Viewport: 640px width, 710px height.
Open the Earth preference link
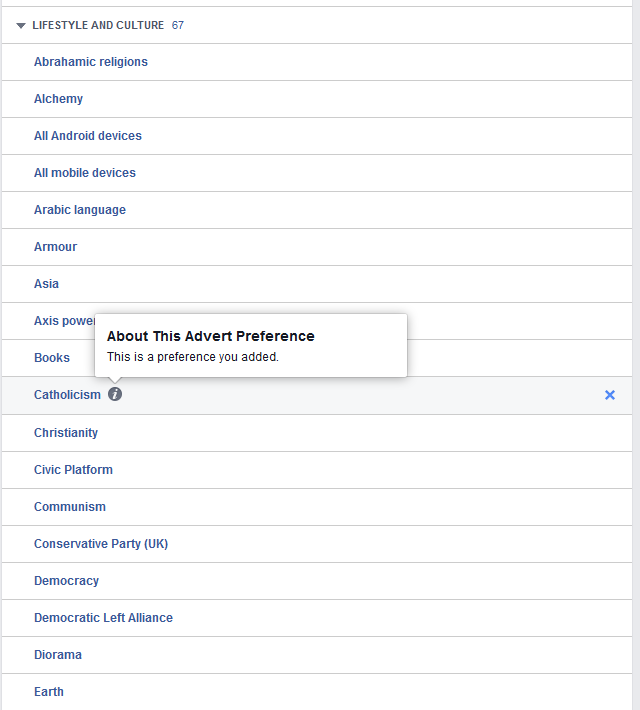pyautogui.click(x=48, y=692)
